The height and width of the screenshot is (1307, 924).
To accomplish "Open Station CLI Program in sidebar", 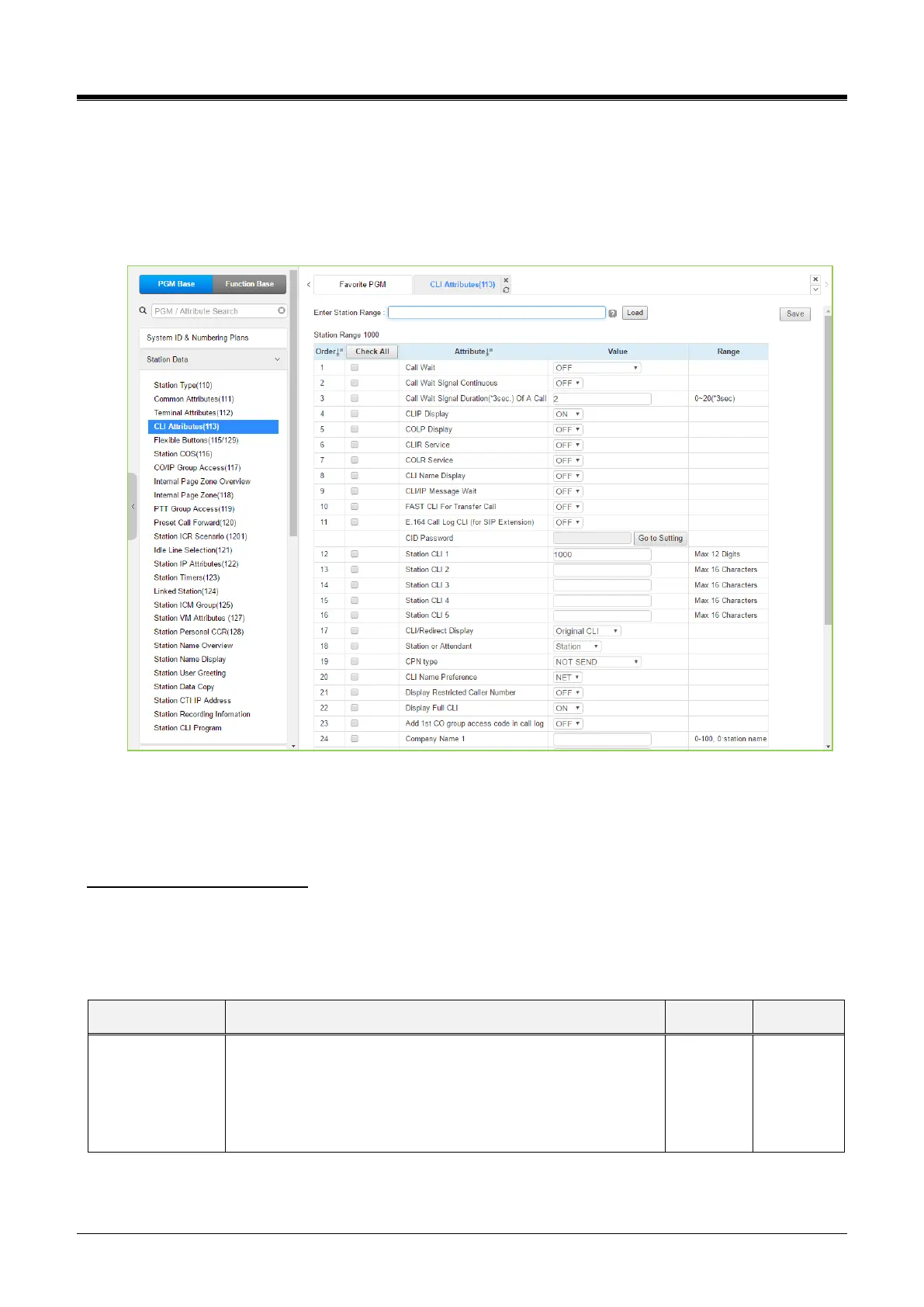I will pyautogui.click(x=188, y=728).
